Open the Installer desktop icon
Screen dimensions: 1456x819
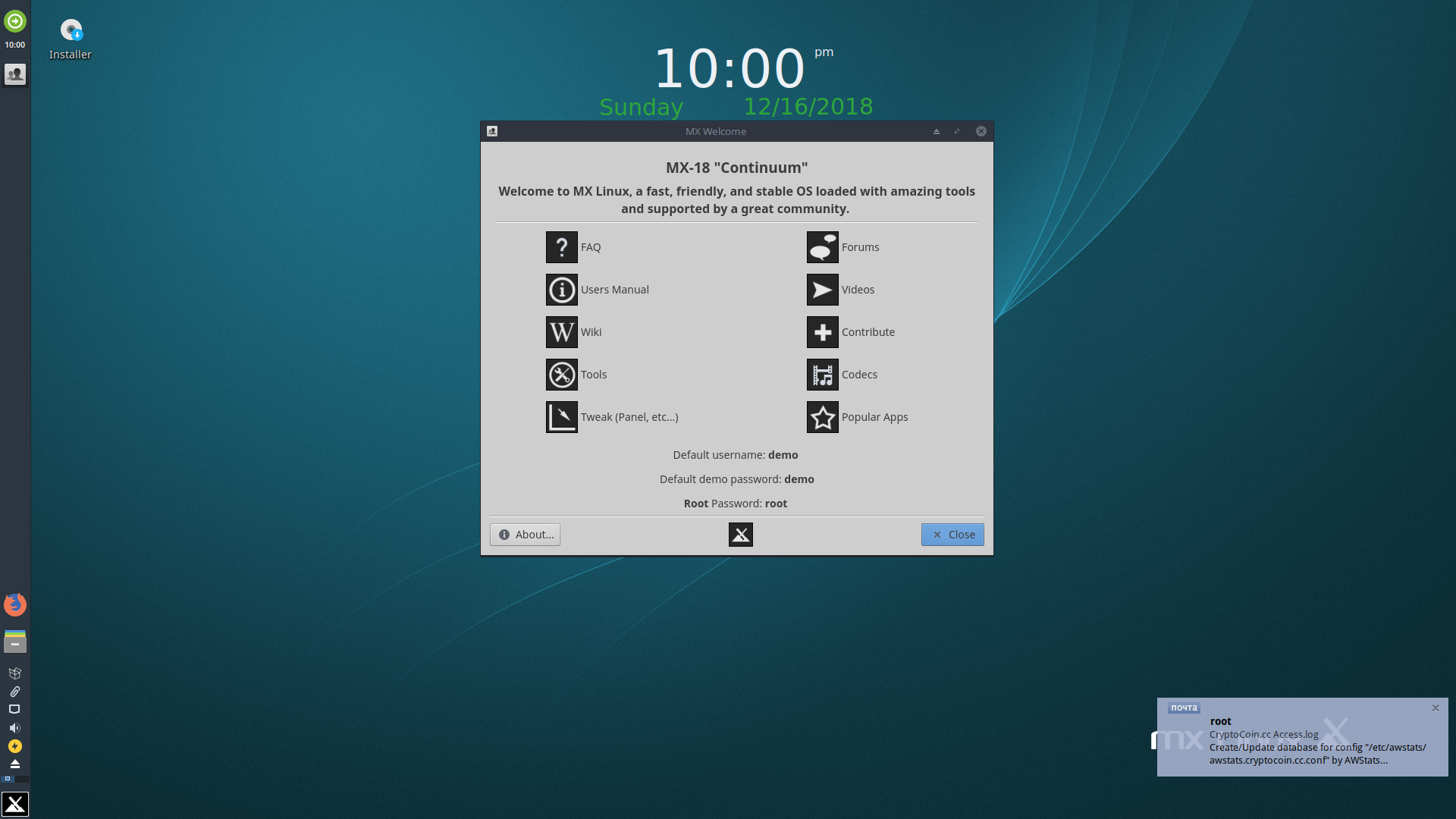(x=71, y=39)
